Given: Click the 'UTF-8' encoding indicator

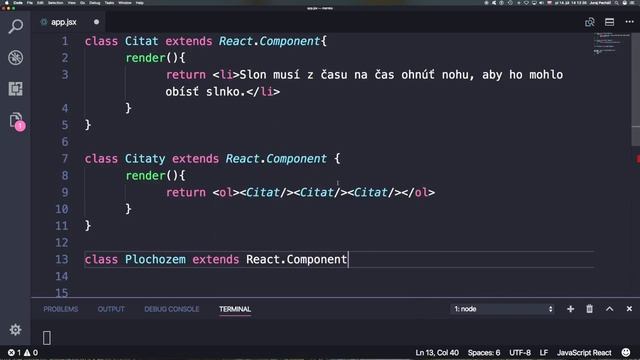Looking at the screenshot, I should [520, 353].
